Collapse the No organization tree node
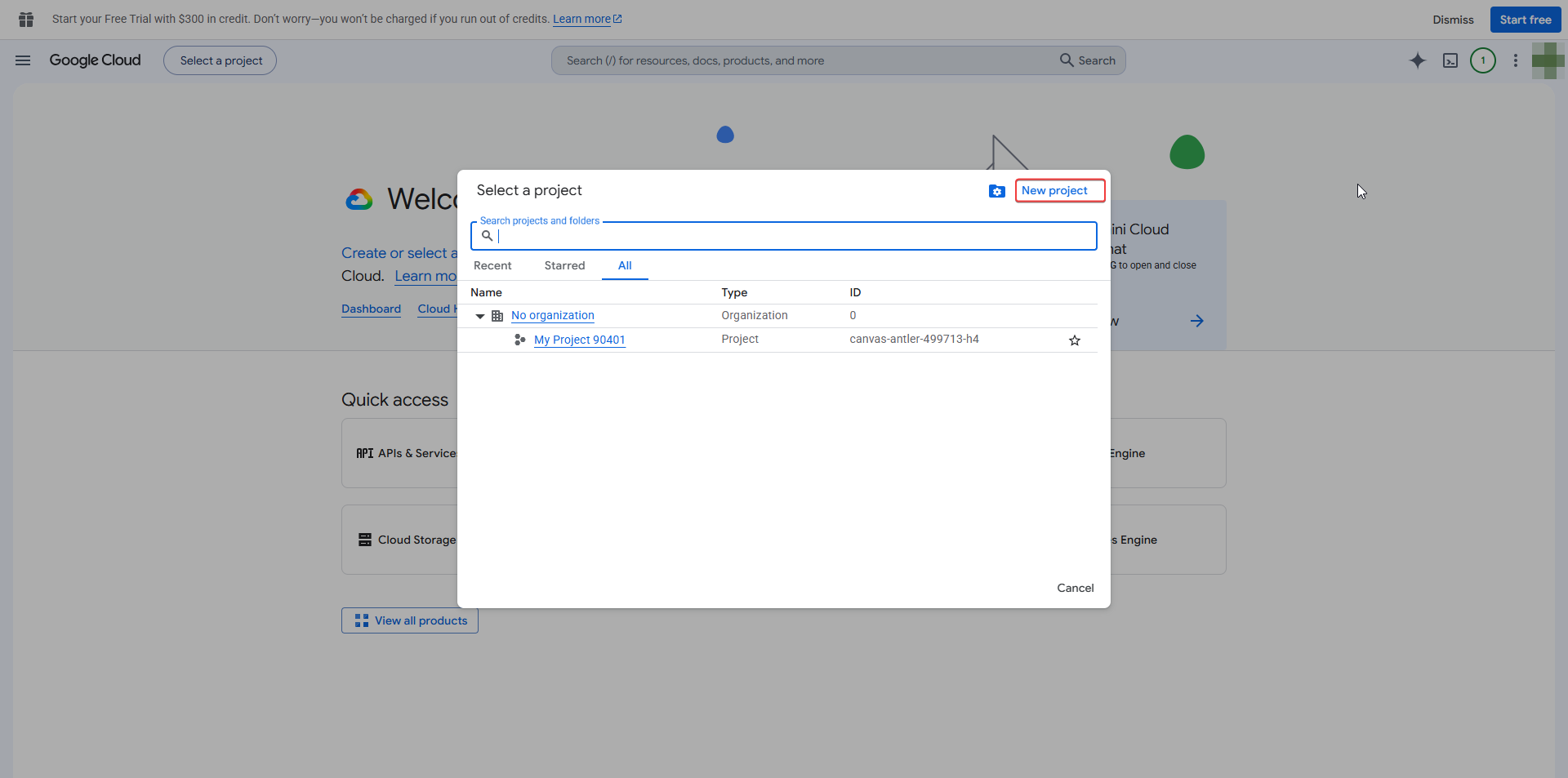This screenshot has width=1568, height=778. click(480, 316)
